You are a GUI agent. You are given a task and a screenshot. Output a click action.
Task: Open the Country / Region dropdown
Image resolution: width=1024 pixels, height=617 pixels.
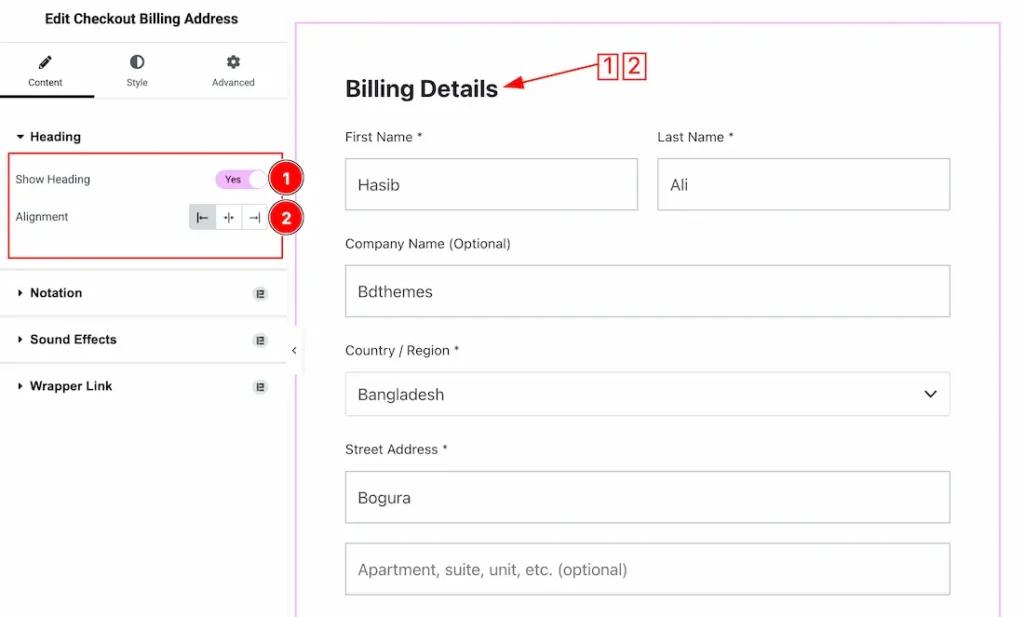click(x=647, y=394)
